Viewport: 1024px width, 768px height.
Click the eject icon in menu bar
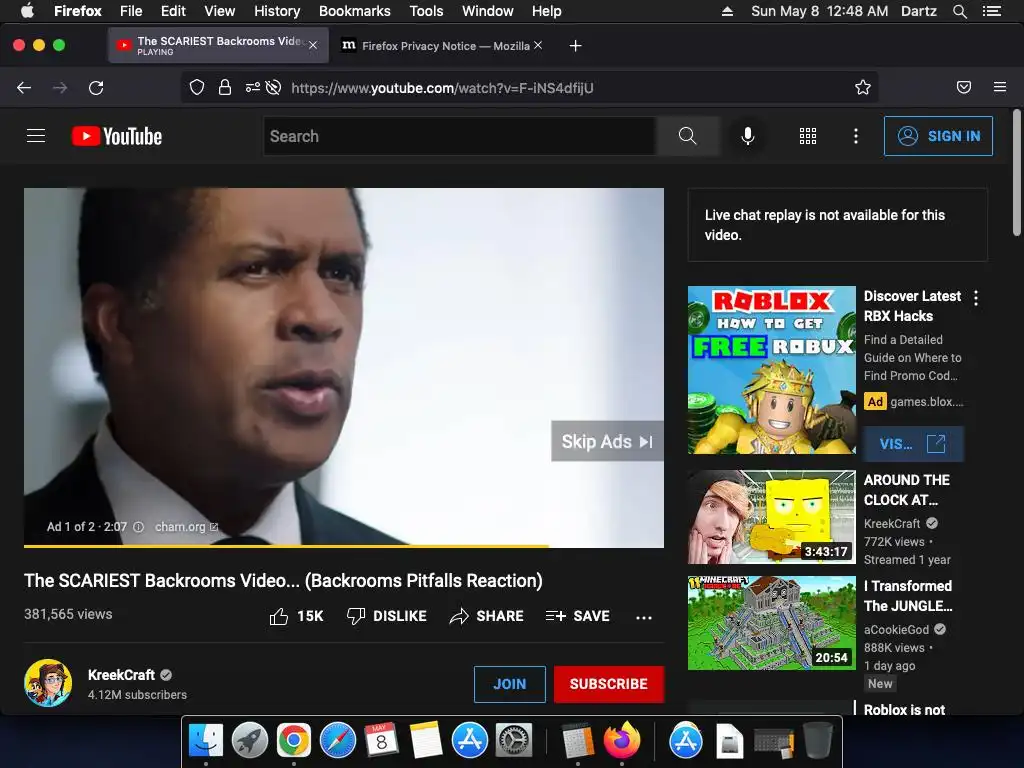(728, 11)
